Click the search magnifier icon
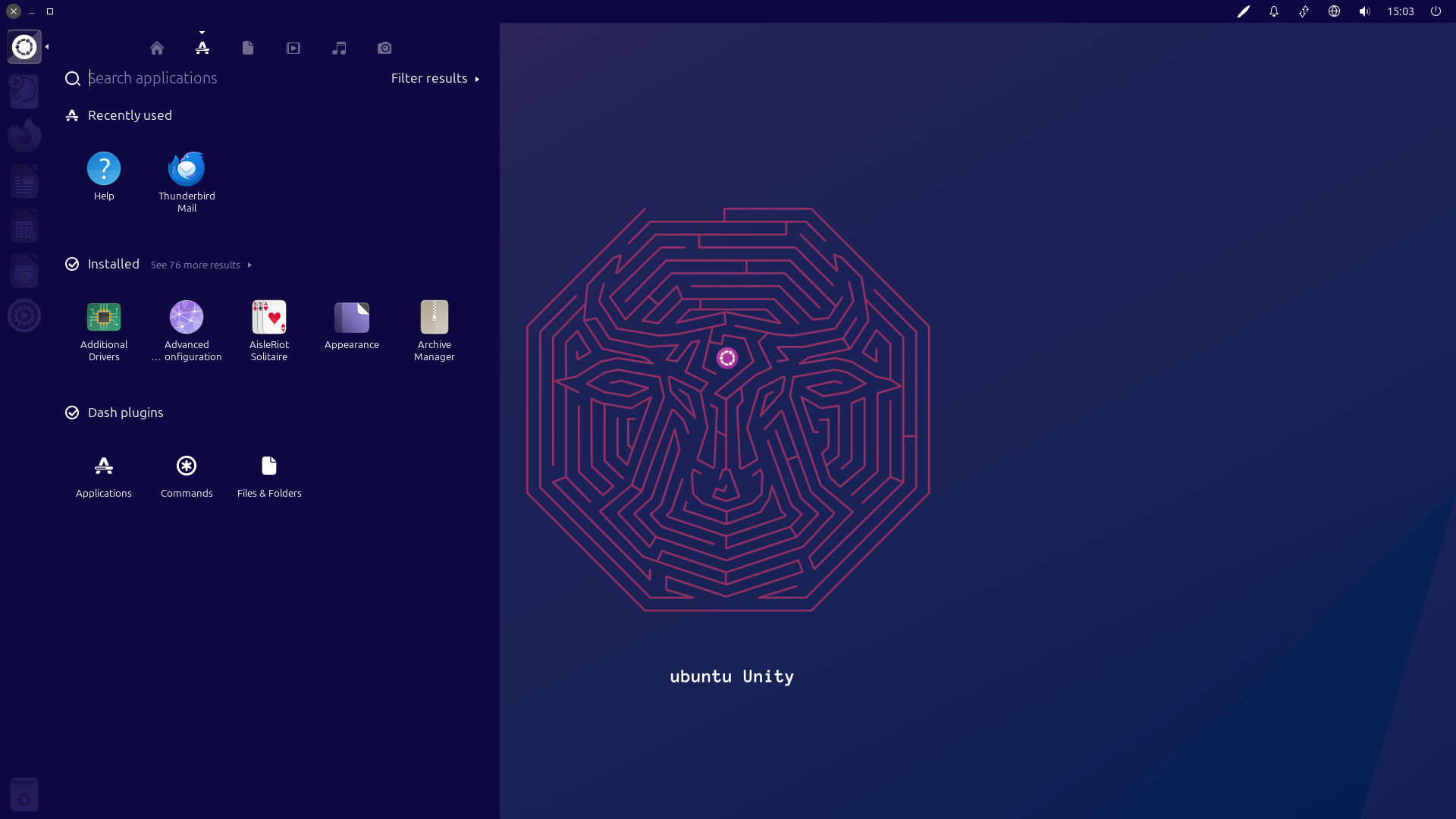 pyautogui.click(x=73, y=78)
